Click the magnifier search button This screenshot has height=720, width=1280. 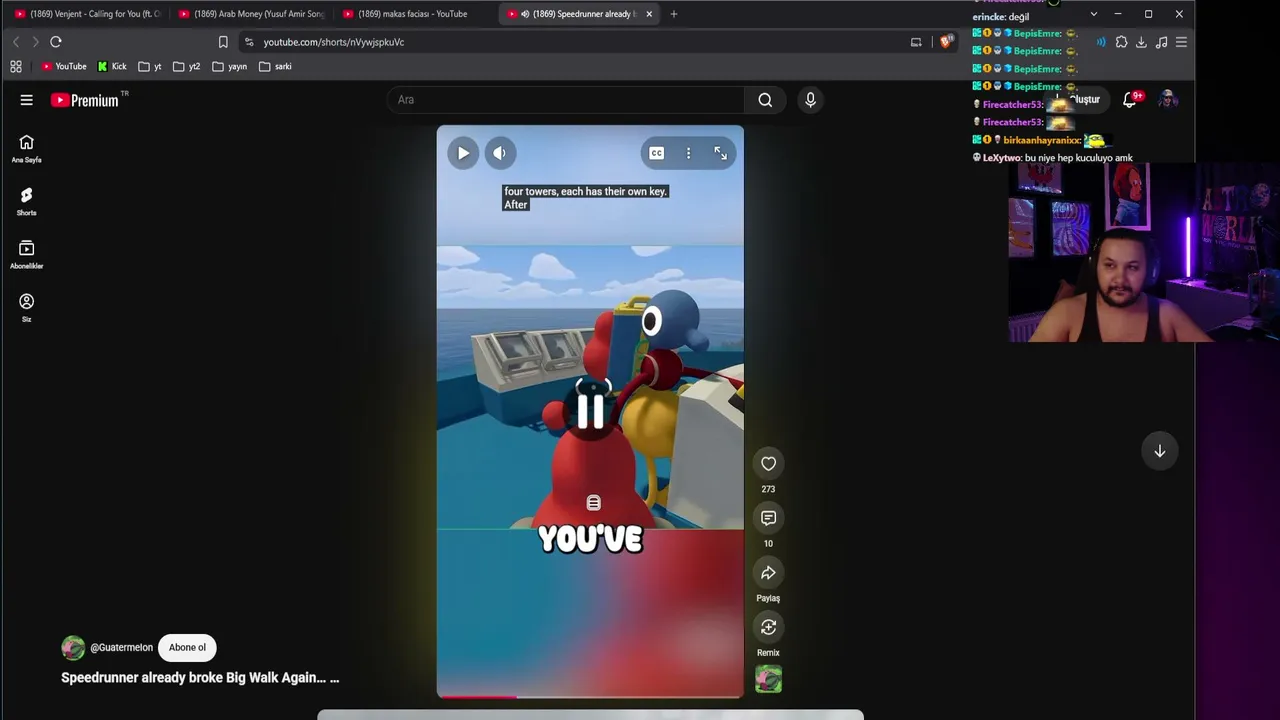coord(765,100)
